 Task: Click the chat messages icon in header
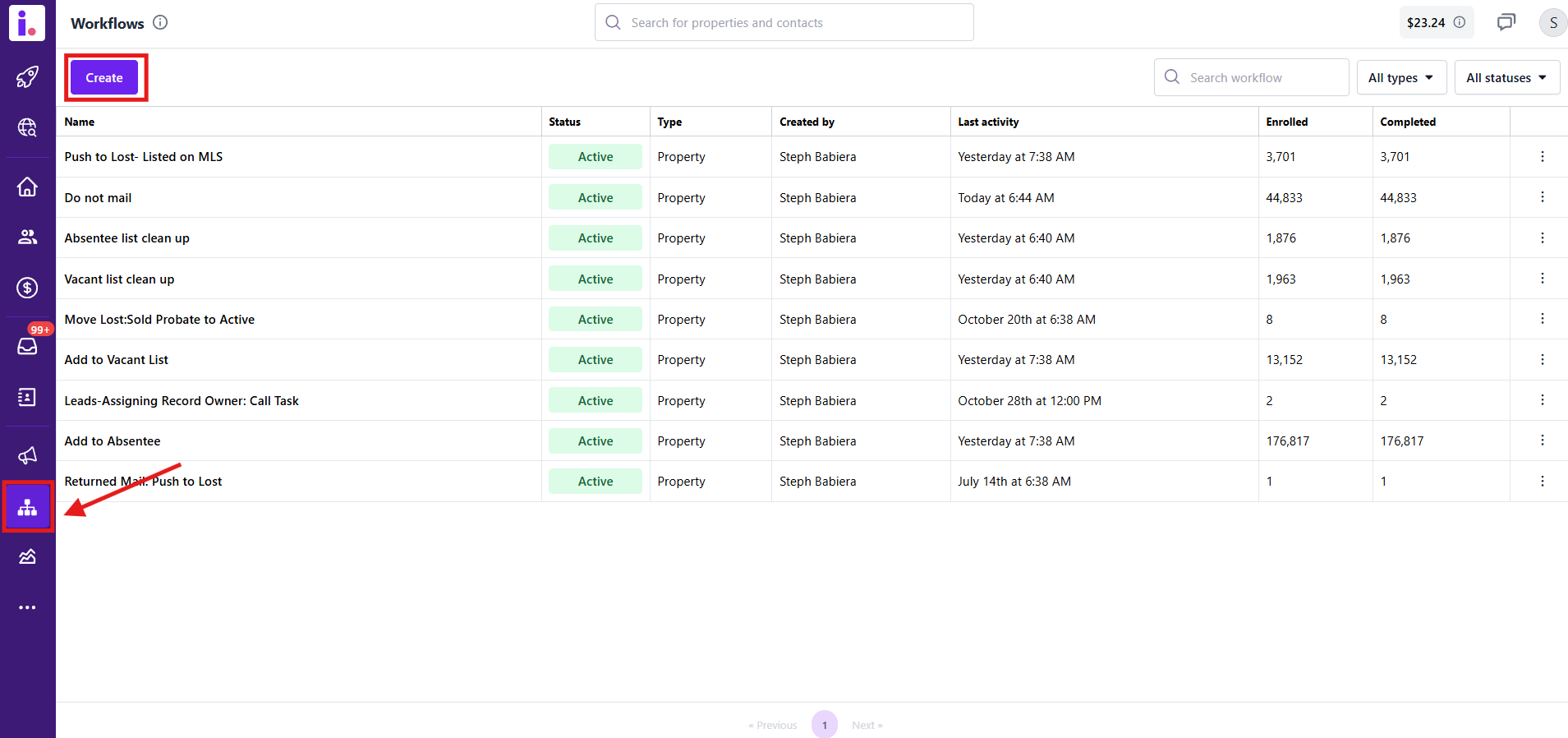click(x=1506, y=22)
